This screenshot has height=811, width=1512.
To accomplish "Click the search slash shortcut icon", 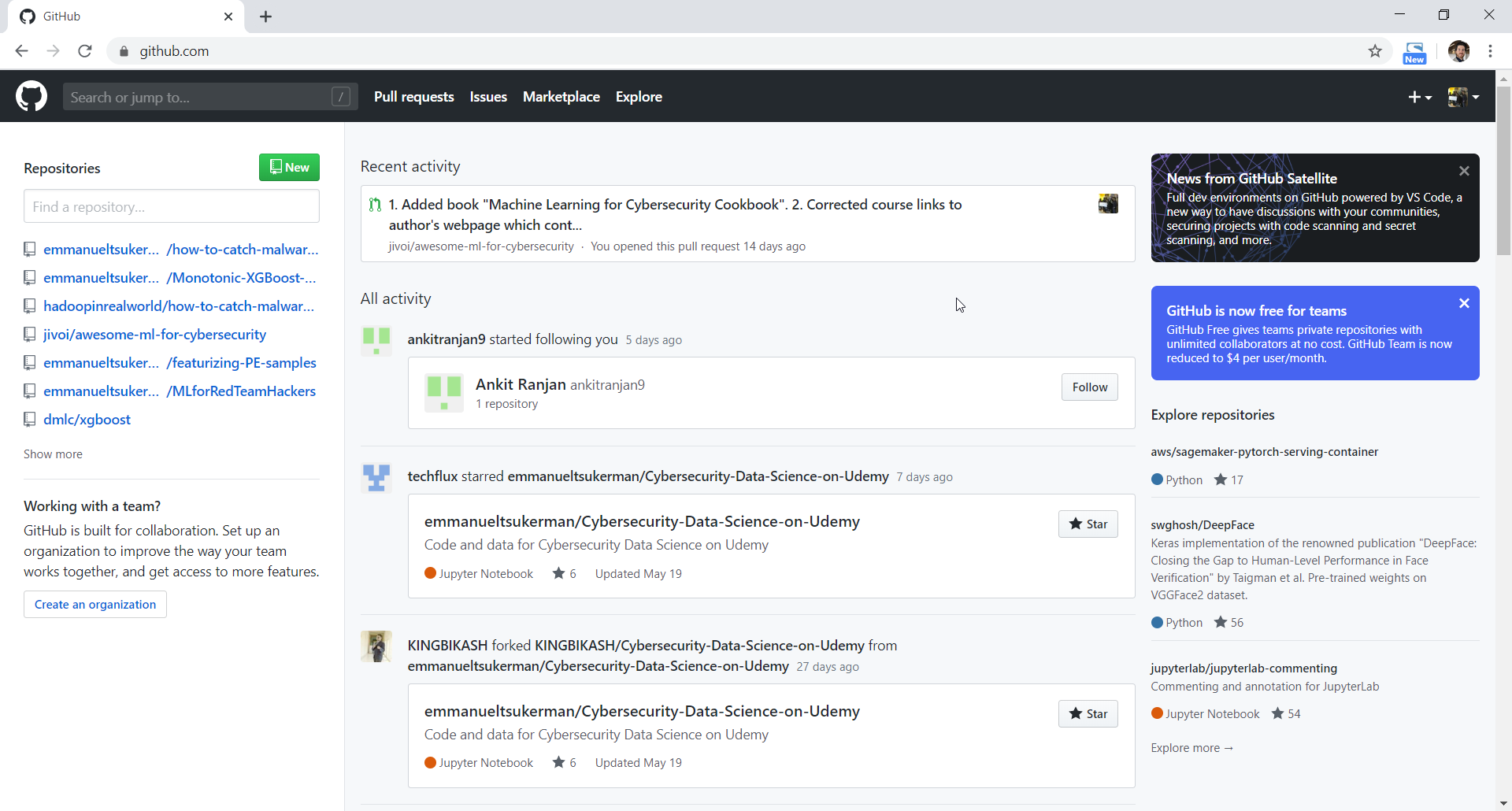I will pos(340,97).
